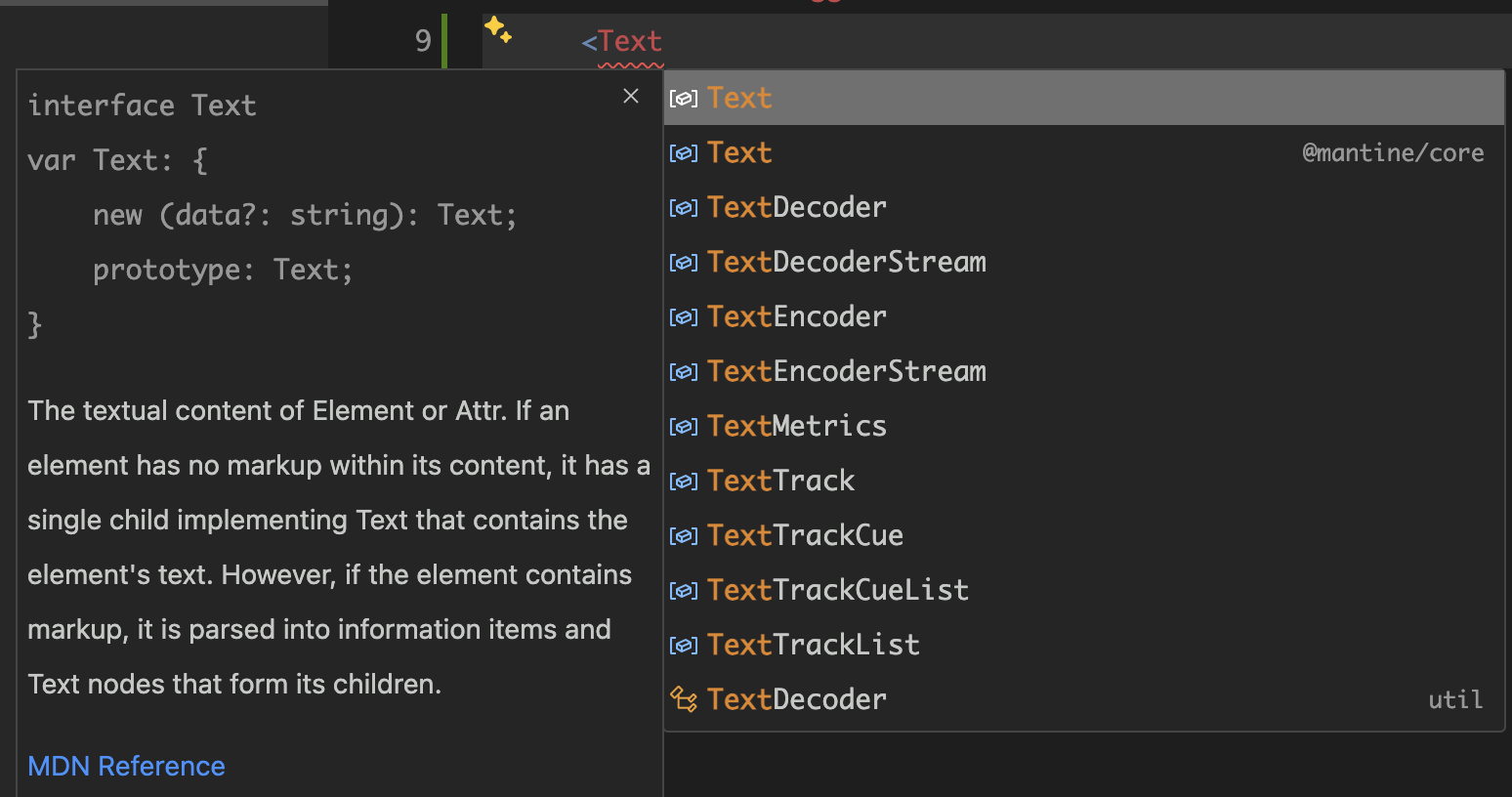Choose the highlighted Text suggestion at top

[x=739, y=97]
